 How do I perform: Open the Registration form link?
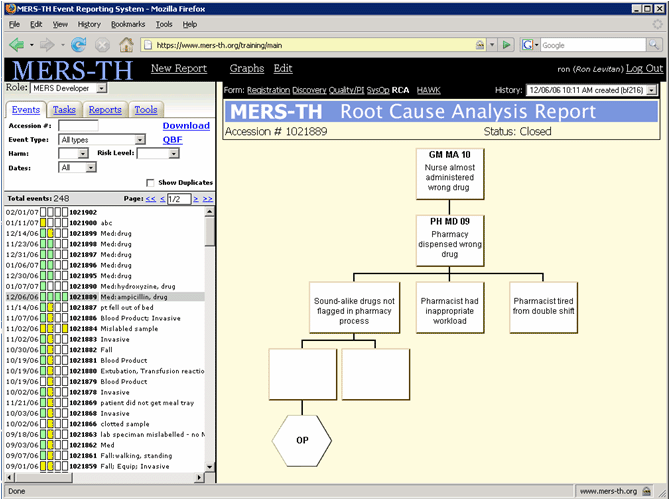[268, 90]
